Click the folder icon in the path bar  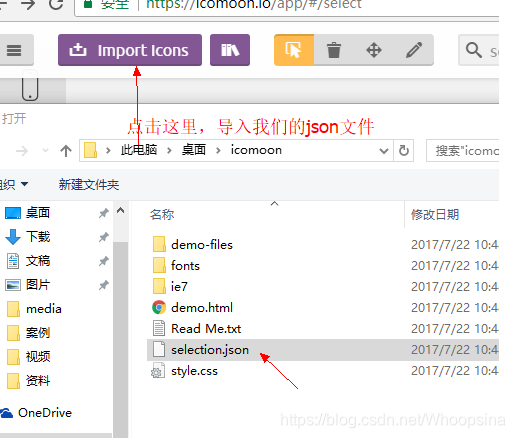[x=90, y=150]
